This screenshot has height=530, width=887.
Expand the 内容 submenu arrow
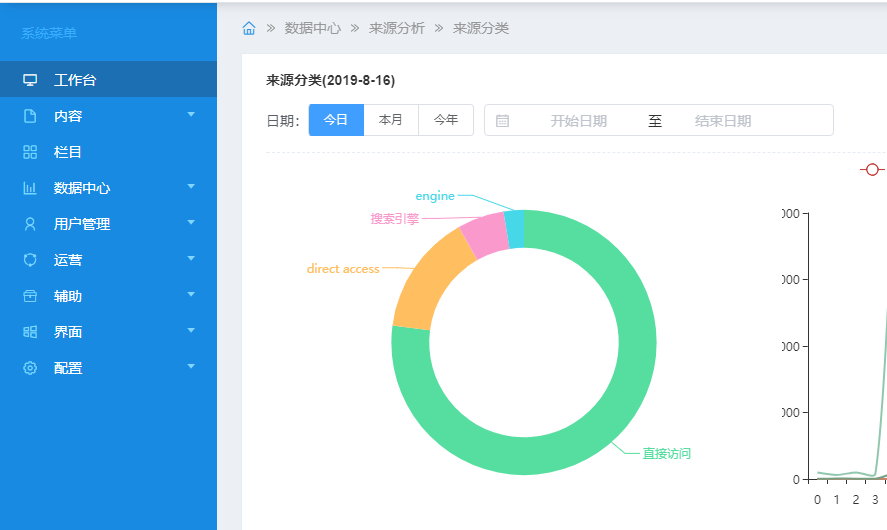click(191, 115)
